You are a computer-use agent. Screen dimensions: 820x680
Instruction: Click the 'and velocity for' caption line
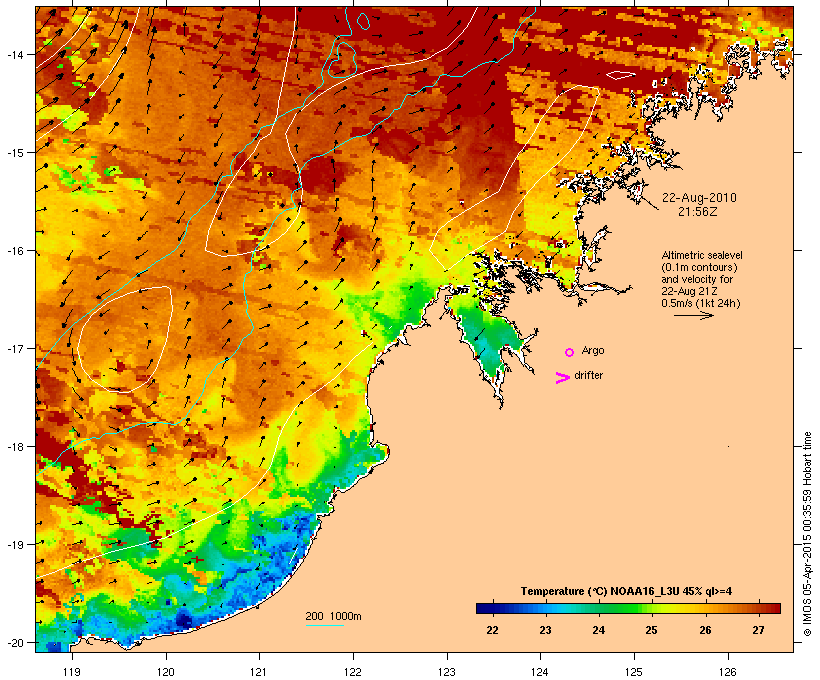point(697,279)
